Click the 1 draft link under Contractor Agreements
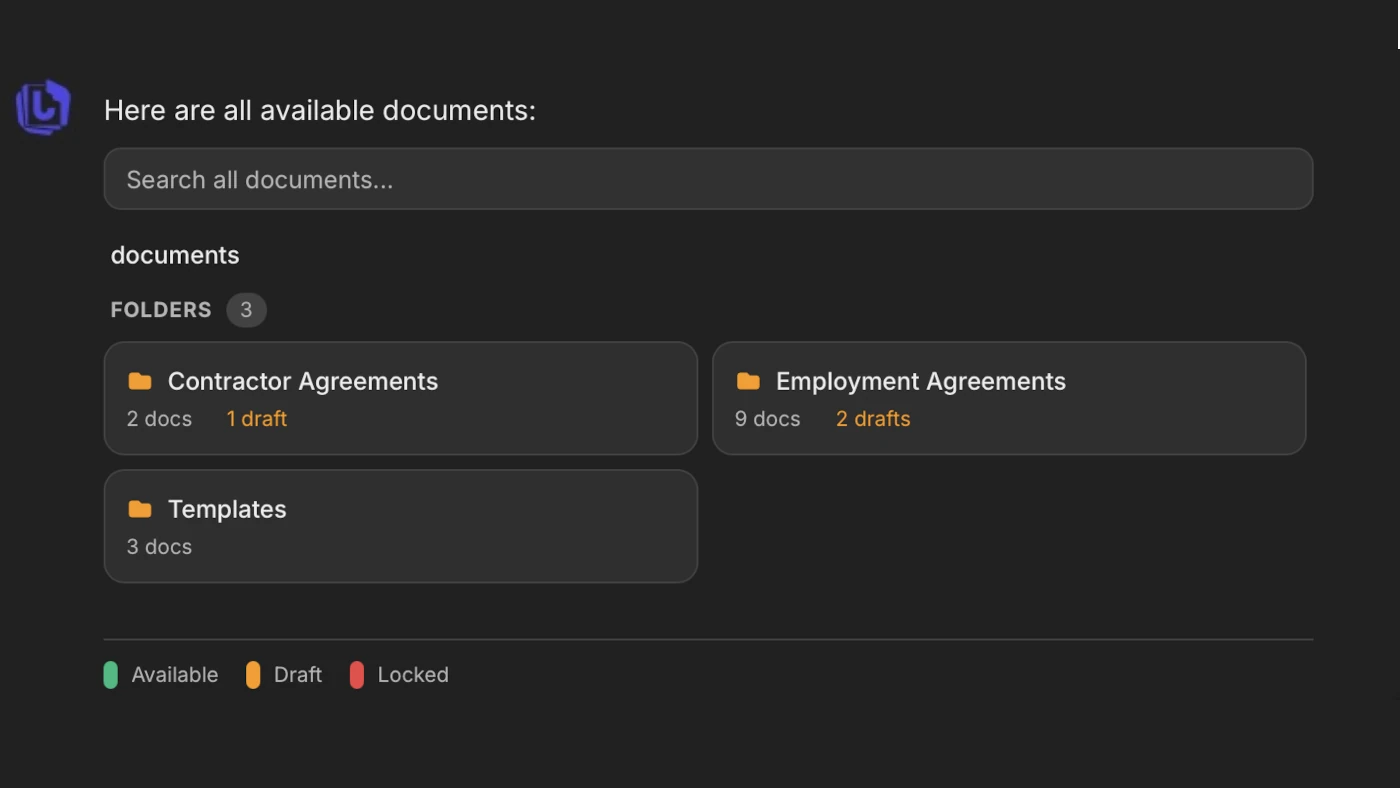This screenshot has width=1400, height=788. tap(256, 419)
